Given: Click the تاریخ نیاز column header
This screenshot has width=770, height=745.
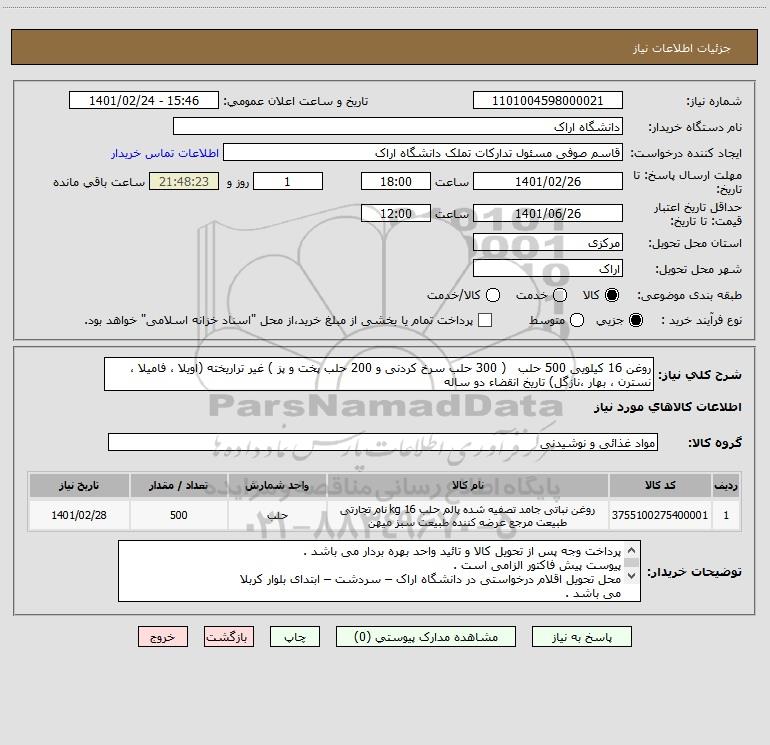Looking at the screenshot, I should (x=79, y=485).
